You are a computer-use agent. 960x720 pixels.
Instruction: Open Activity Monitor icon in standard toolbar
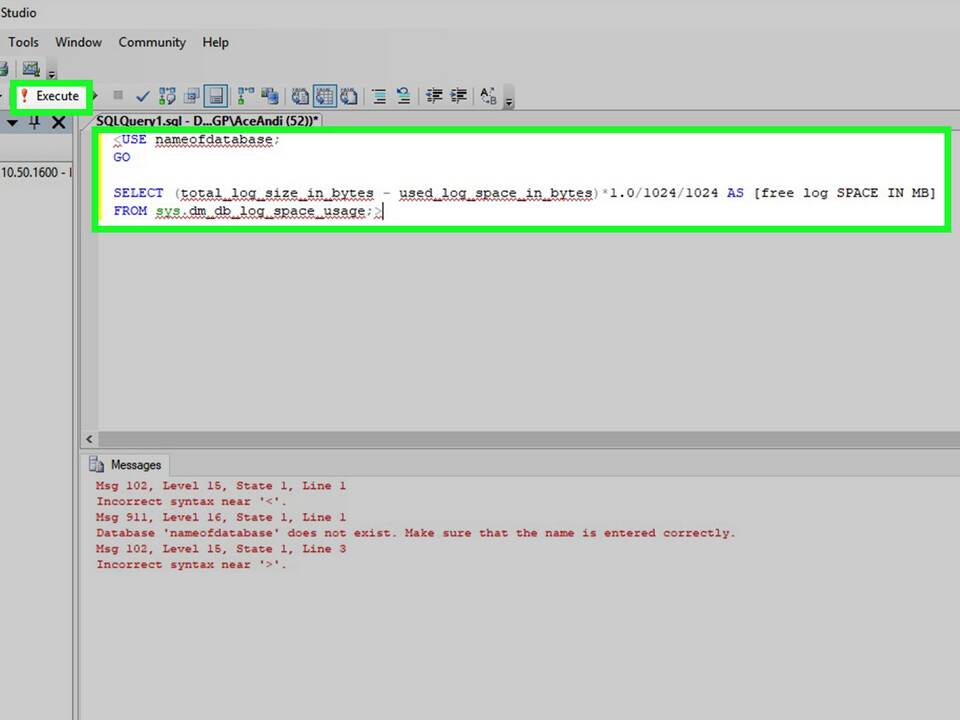(31, 69)
